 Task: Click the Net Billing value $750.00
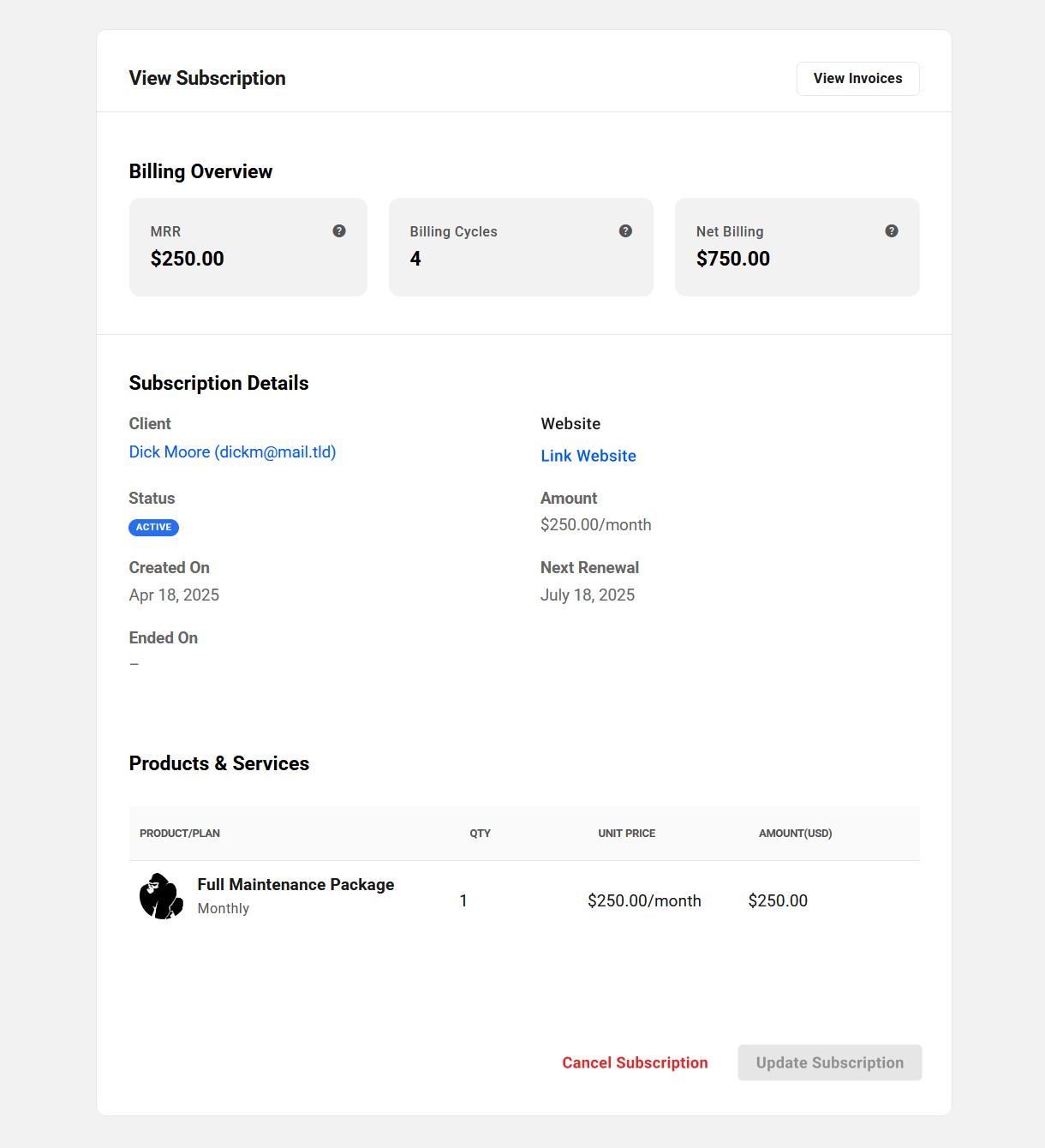tap(733, 259)
